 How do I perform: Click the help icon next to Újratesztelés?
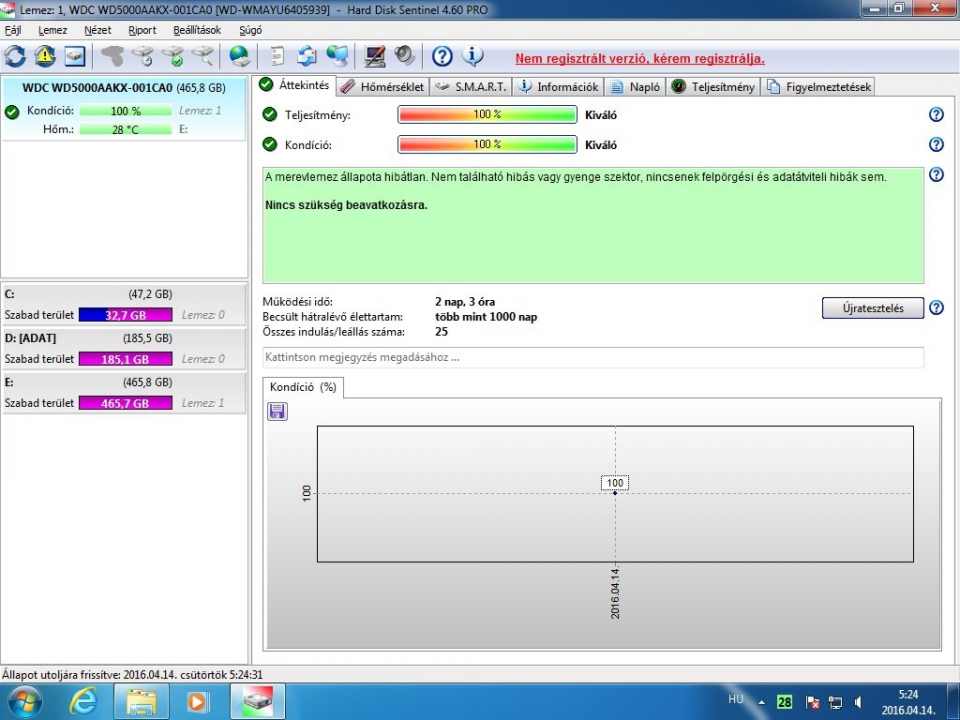936,307
